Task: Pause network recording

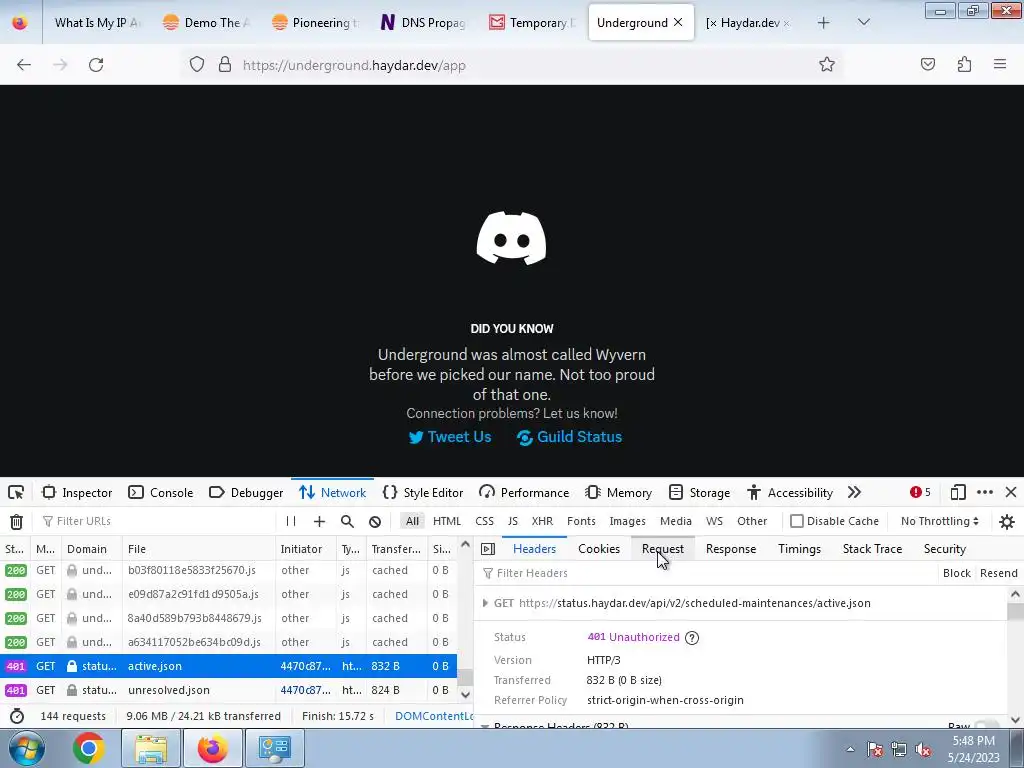Action: (291, 521)
